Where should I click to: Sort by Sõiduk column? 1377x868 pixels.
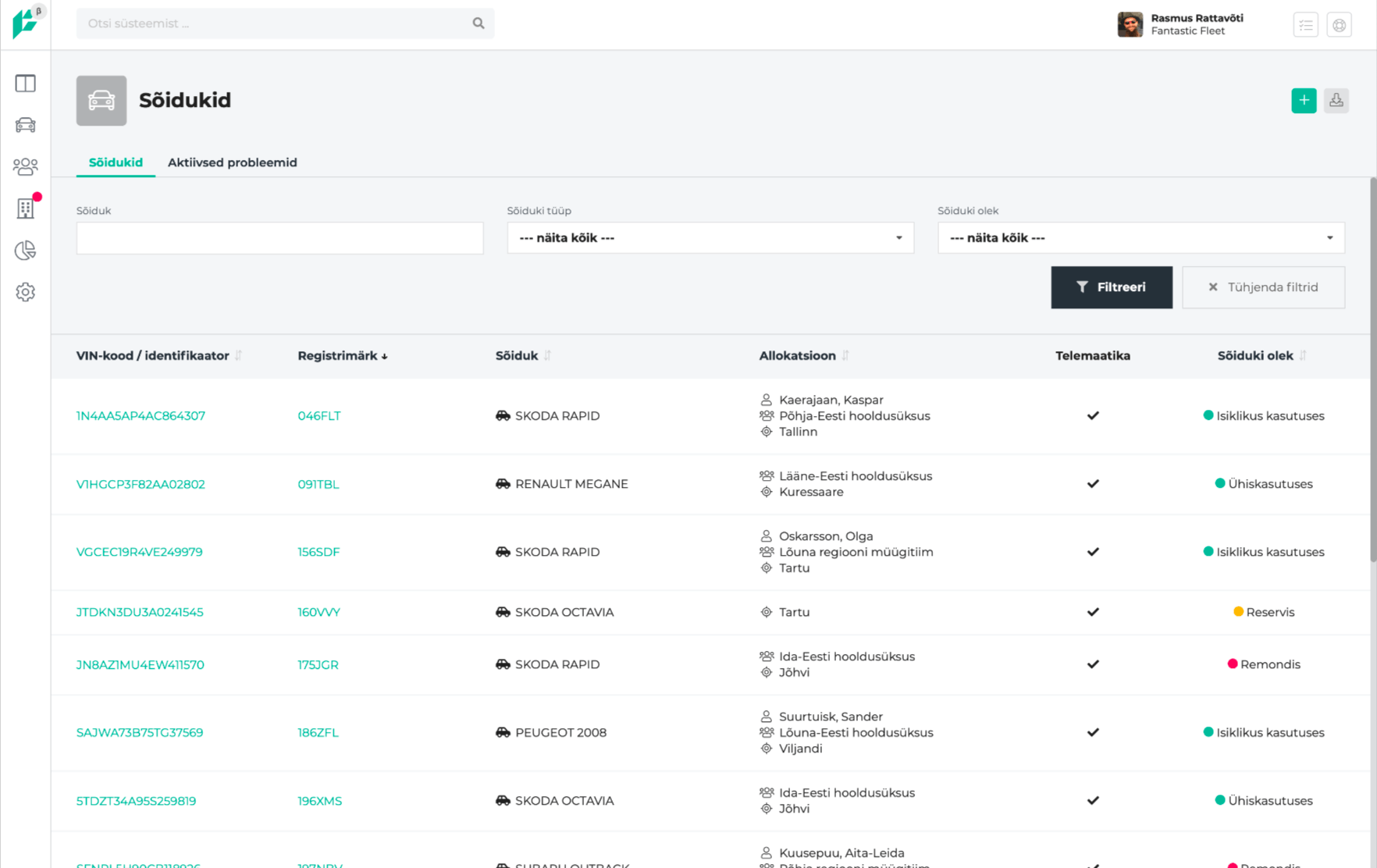(524, 355)
